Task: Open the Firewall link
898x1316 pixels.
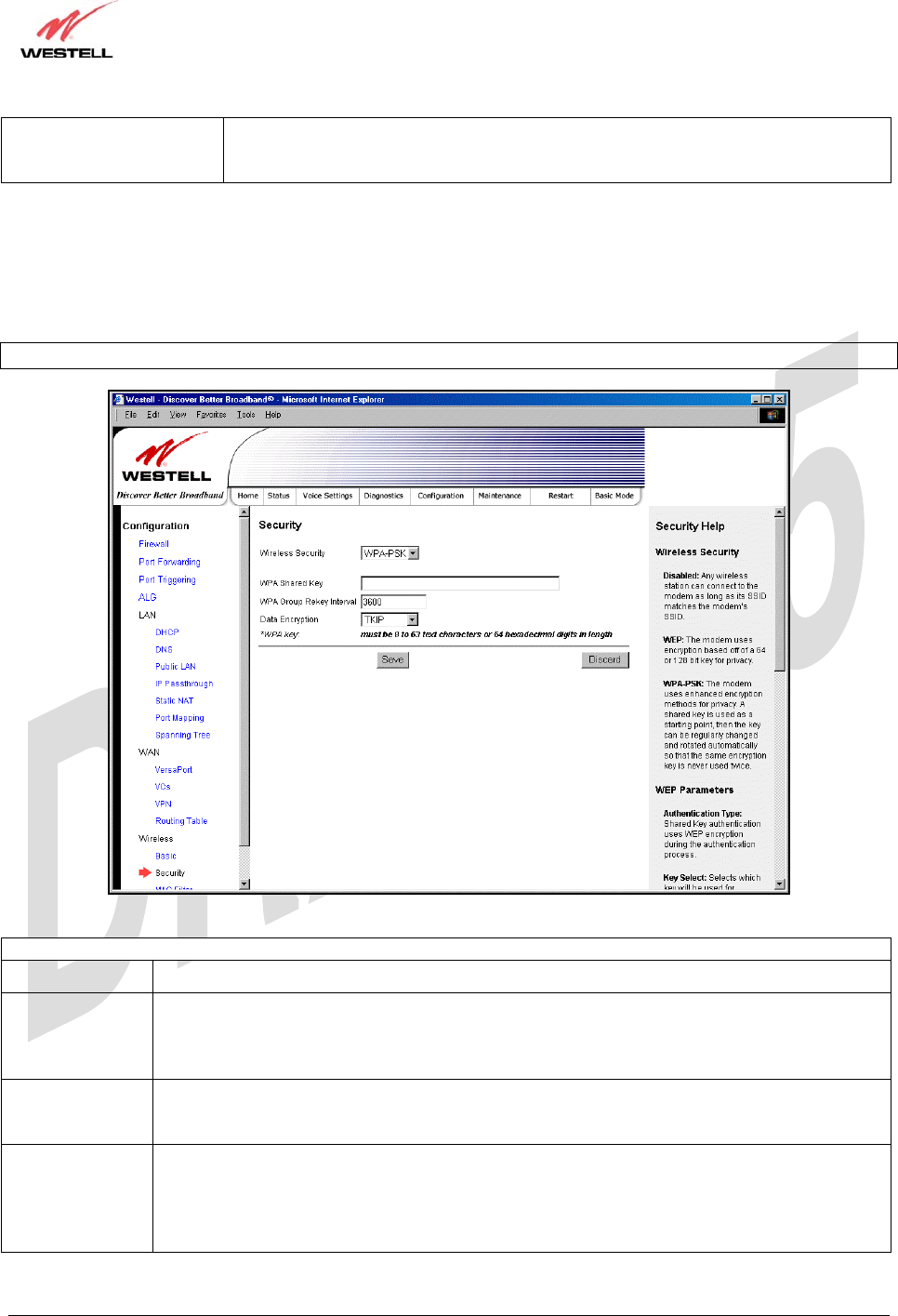Action: click(x=154, y=544)
